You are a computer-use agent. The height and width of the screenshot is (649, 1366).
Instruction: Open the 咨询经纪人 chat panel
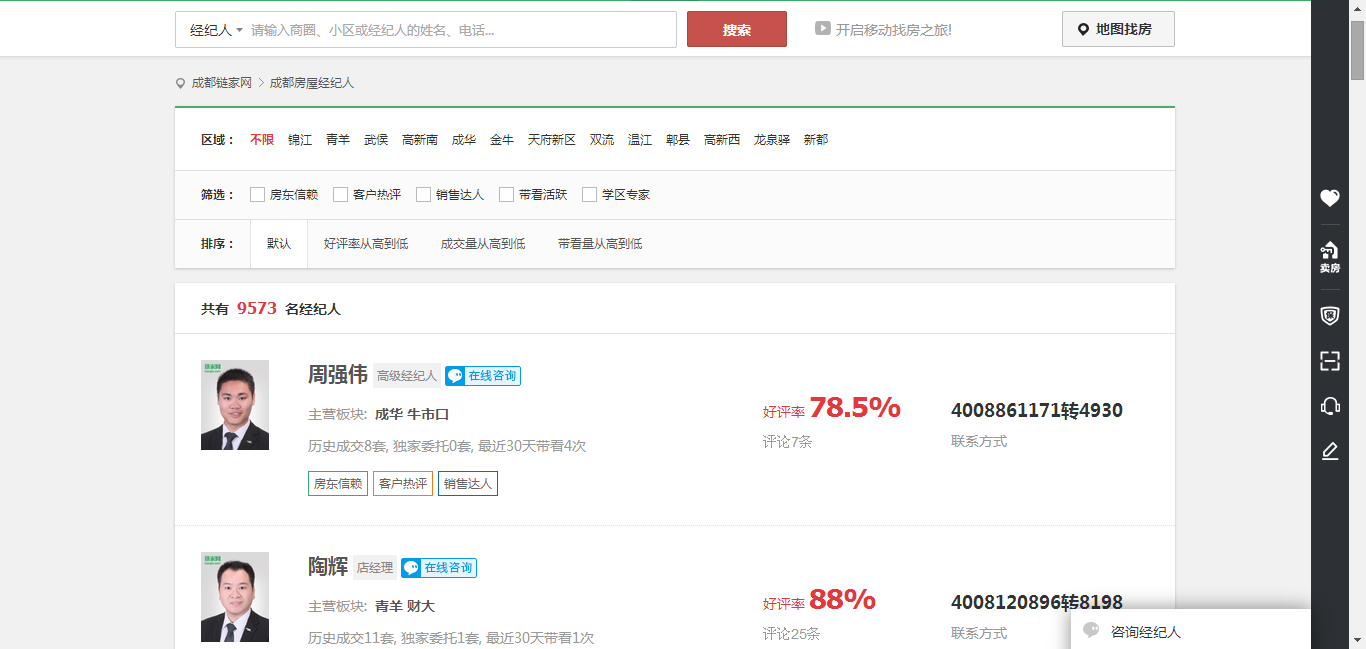click(x=1190, y=630)
